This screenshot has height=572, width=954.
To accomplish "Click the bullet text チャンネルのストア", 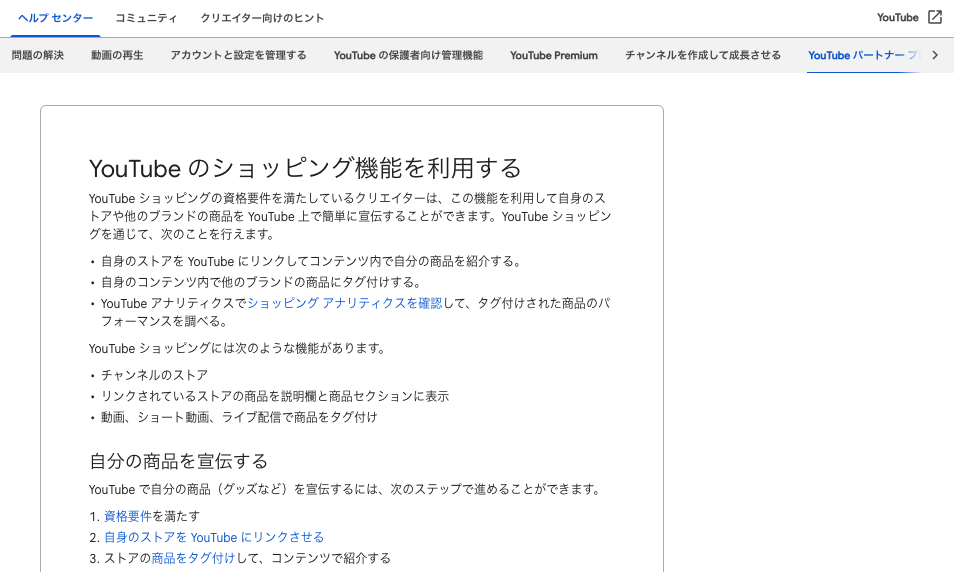I will (x=155, y=375).
